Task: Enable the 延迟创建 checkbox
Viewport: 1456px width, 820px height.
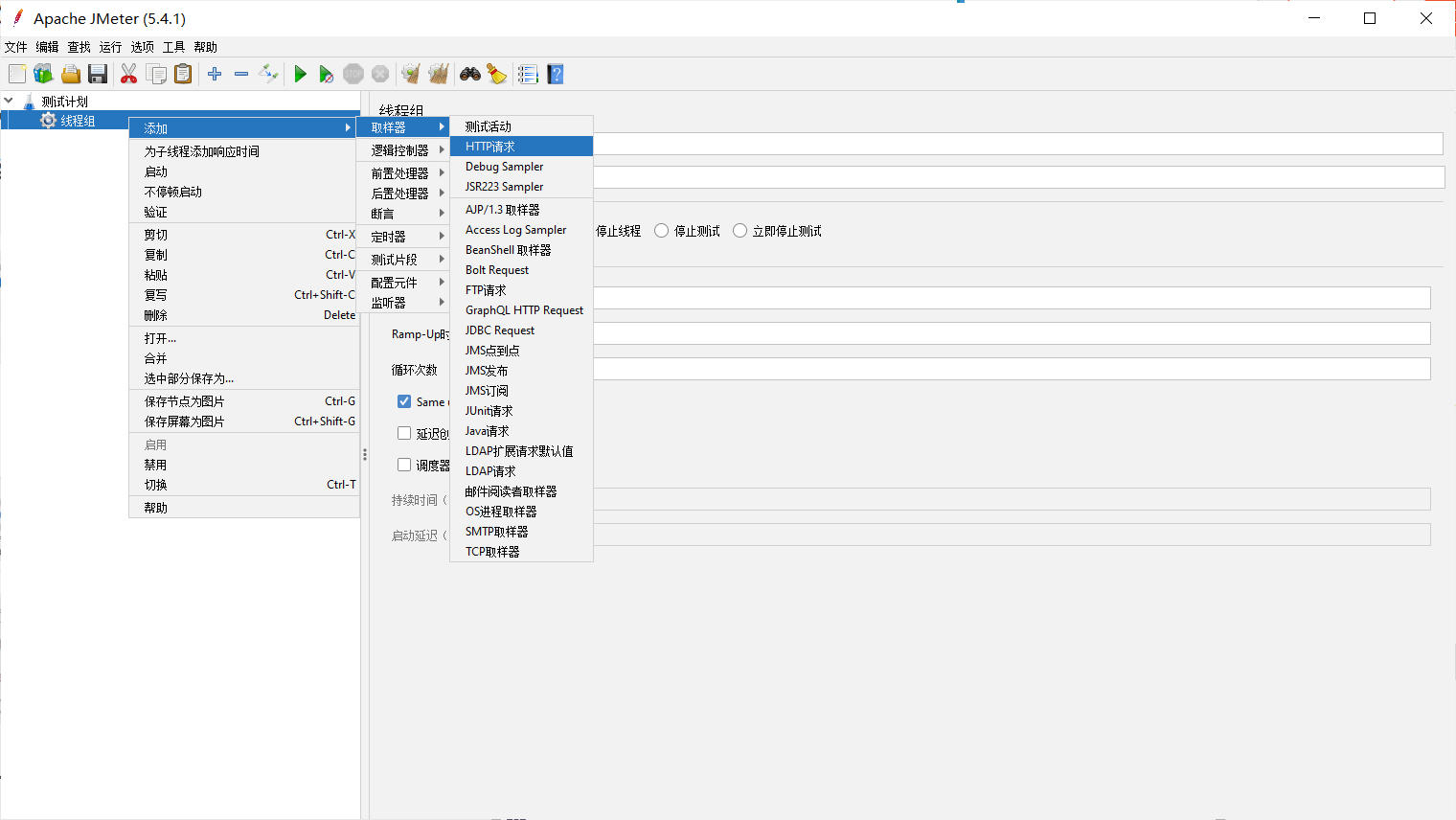Action: [404, 433]
